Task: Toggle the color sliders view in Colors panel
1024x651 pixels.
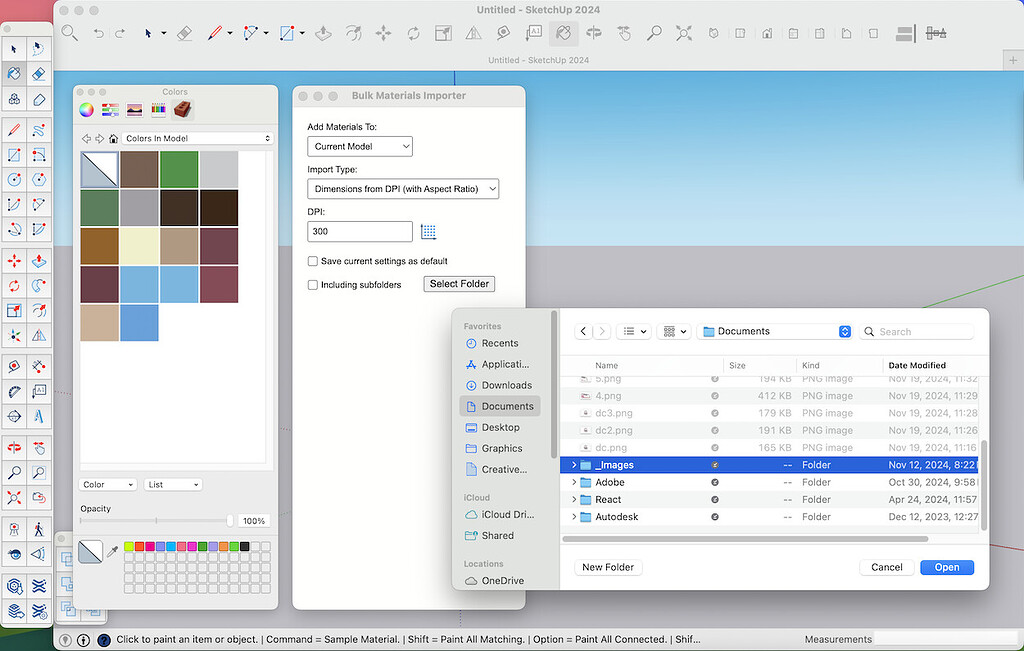Action: pos(110,108)
